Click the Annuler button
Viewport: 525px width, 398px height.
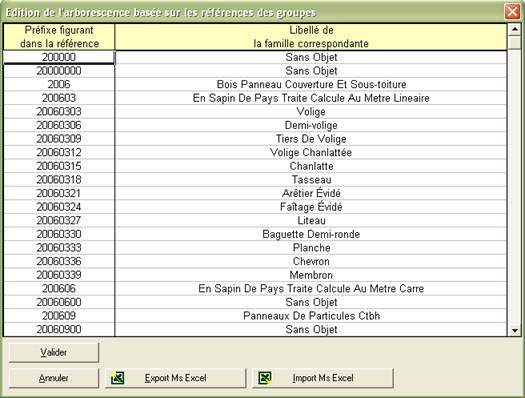click(x=54, y=378)
